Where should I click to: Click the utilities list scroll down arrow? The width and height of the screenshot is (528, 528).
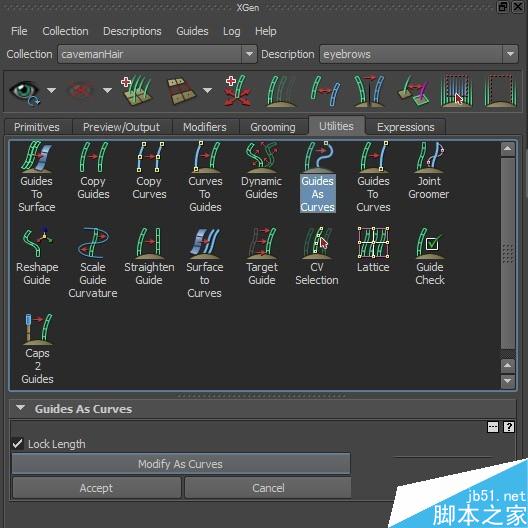[508, 381]
